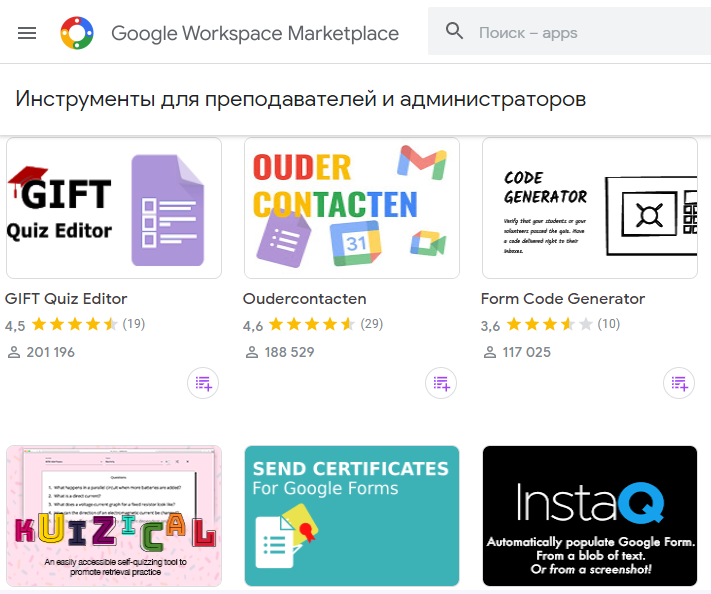Click user icon beside 188 529
711x594 pixels.
tap(252, 352)
